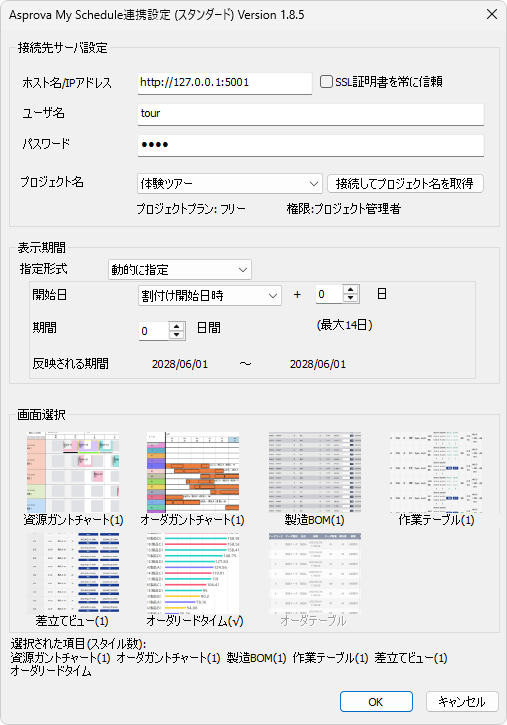Image resolution: width=507 pixels, height=725 pixels.
Task: Select the 差立てビュー(1) thumbnail
Action: pyautogui.click(x=73, y=573)
